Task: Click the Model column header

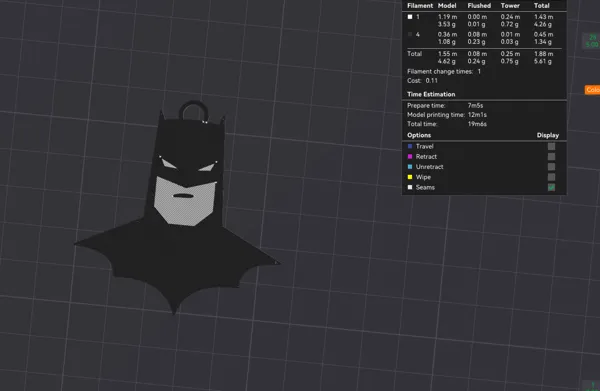Action: (447, 6)
